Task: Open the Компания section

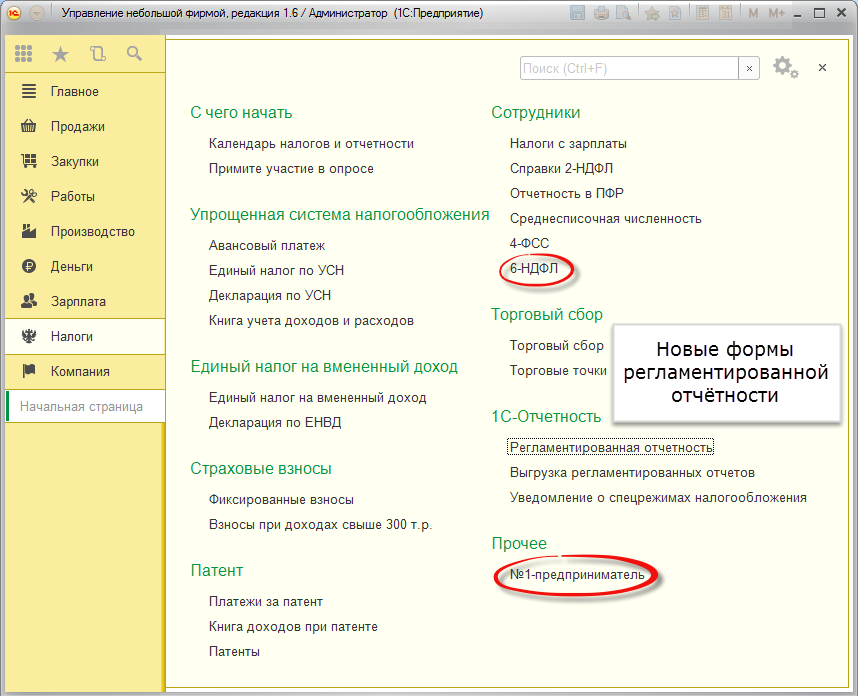Action: coord(85,372)
